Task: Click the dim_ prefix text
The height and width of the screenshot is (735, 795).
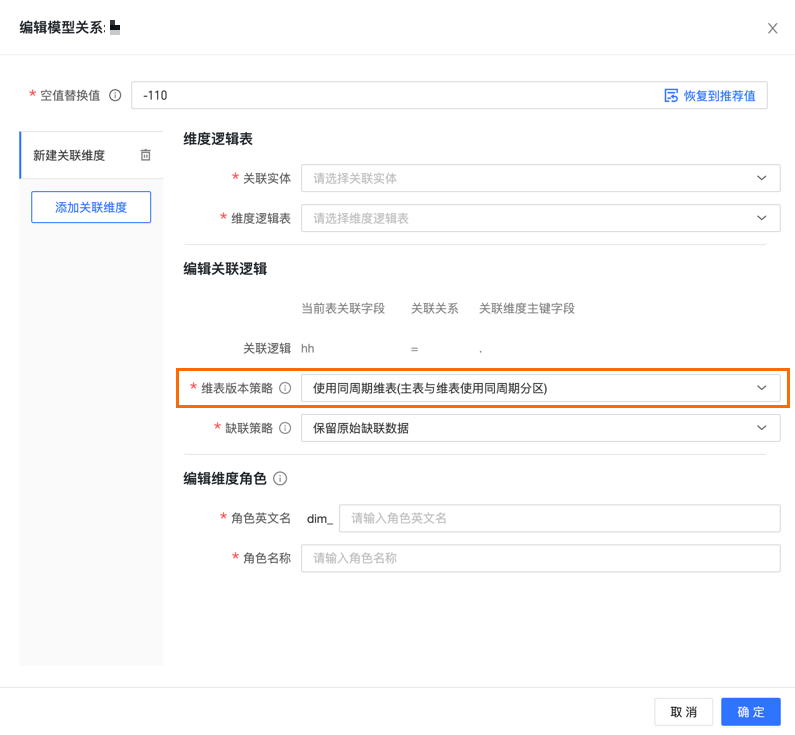Action: pyautogui.click(x=320, y=519)
